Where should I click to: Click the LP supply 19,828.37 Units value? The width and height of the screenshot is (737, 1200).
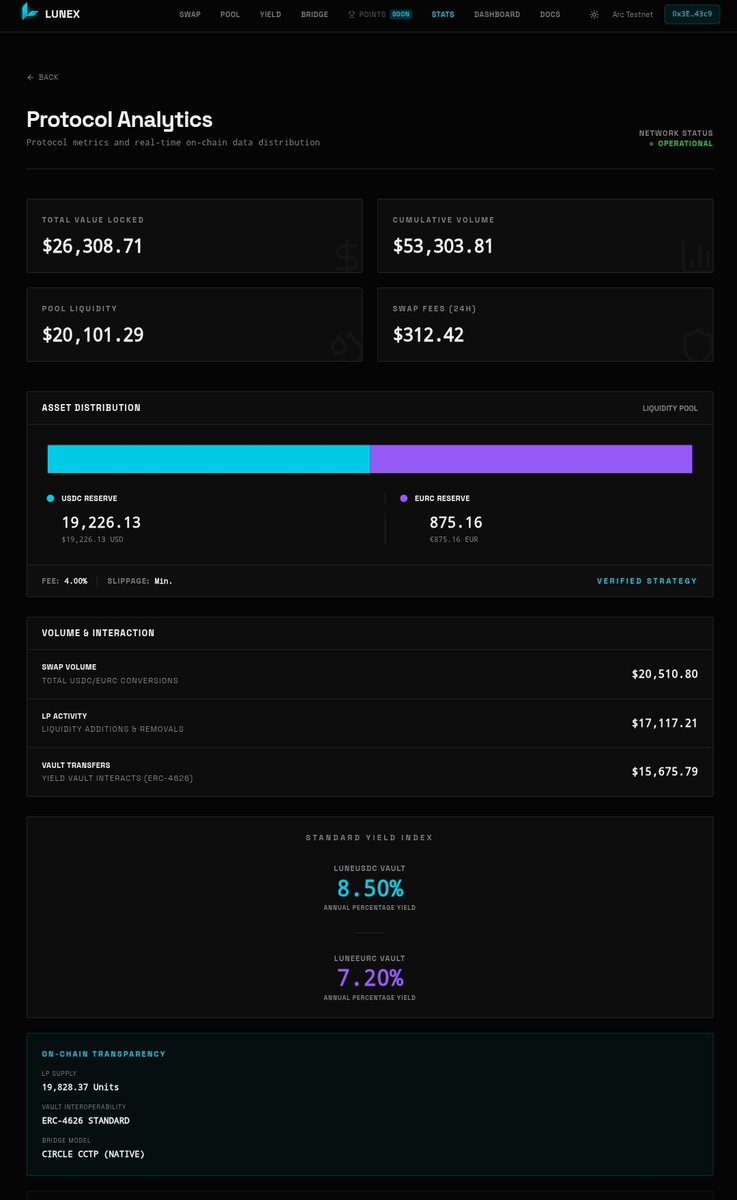[x=80, y=1087]
